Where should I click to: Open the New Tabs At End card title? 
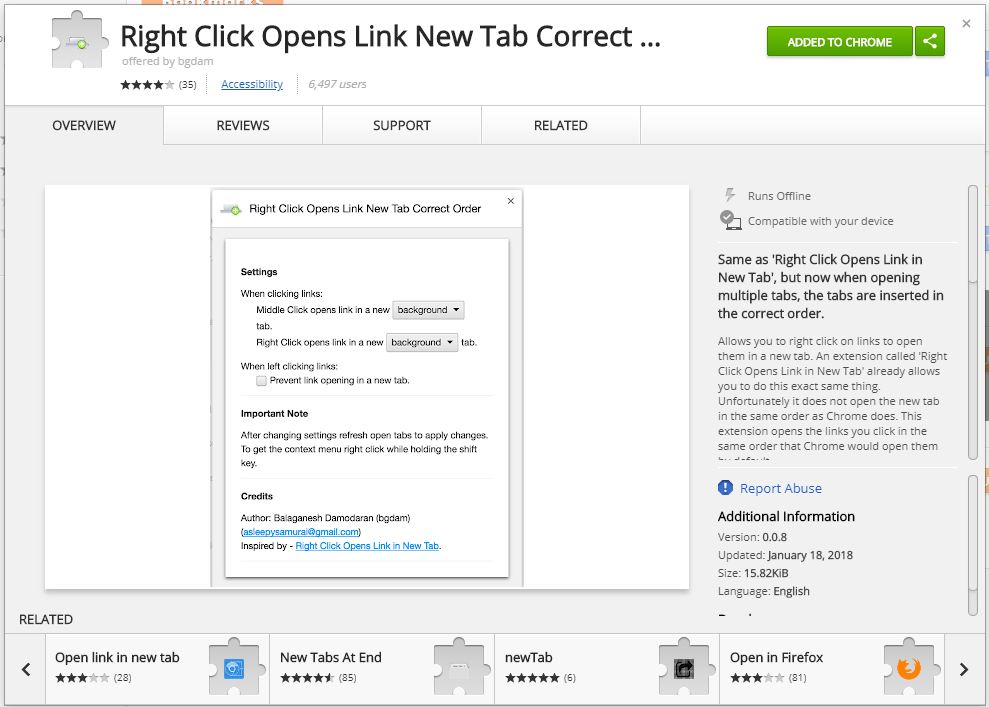331,657
